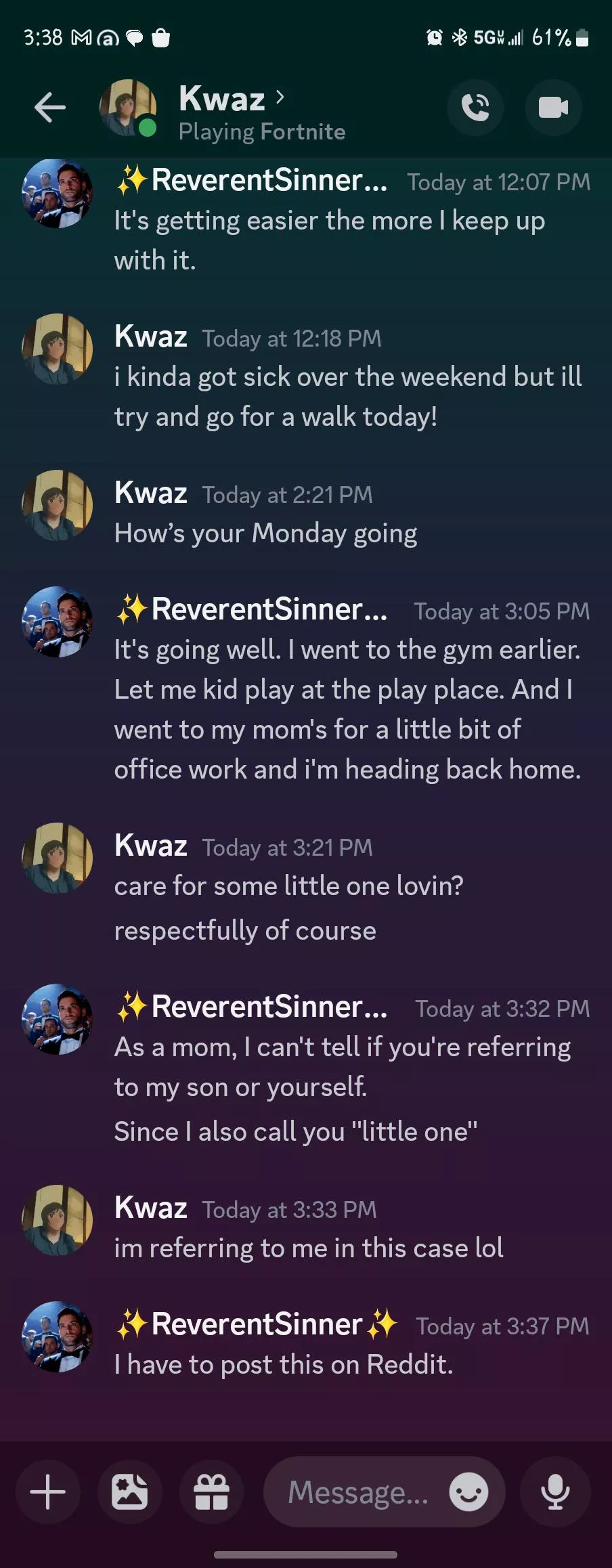
Task: Tap the microphone voice message icon
Action: [x=555, y=1492]
